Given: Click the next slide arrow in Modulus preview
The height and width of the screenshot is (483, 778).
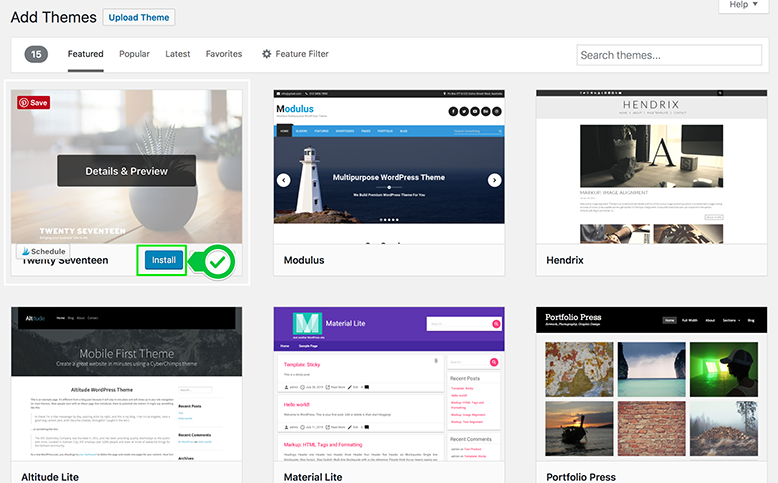Looking at the screenshot, I should pyautogui.click(x=494, y=180).
